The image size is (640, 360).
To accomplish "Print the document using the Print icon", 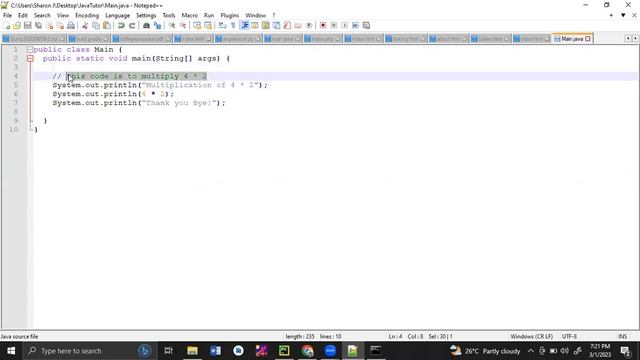I will (70, 25).
